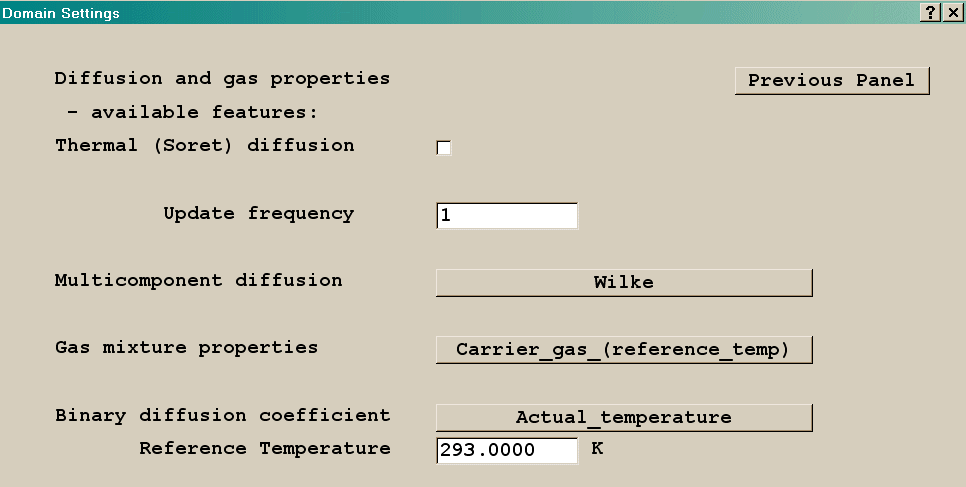The width and height of the screenshot is (966, 487).
Task: Select the Update frequency label text
Action: click(x=258, y=214)
